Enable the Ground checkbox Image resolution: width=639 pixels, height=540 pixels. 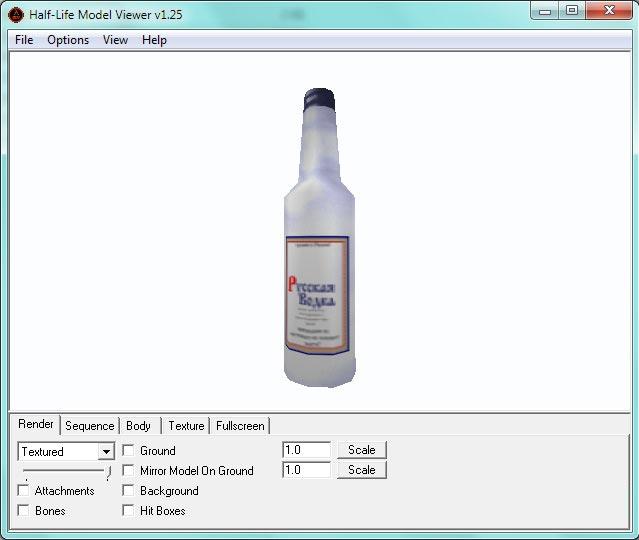(x=128, y=450)
